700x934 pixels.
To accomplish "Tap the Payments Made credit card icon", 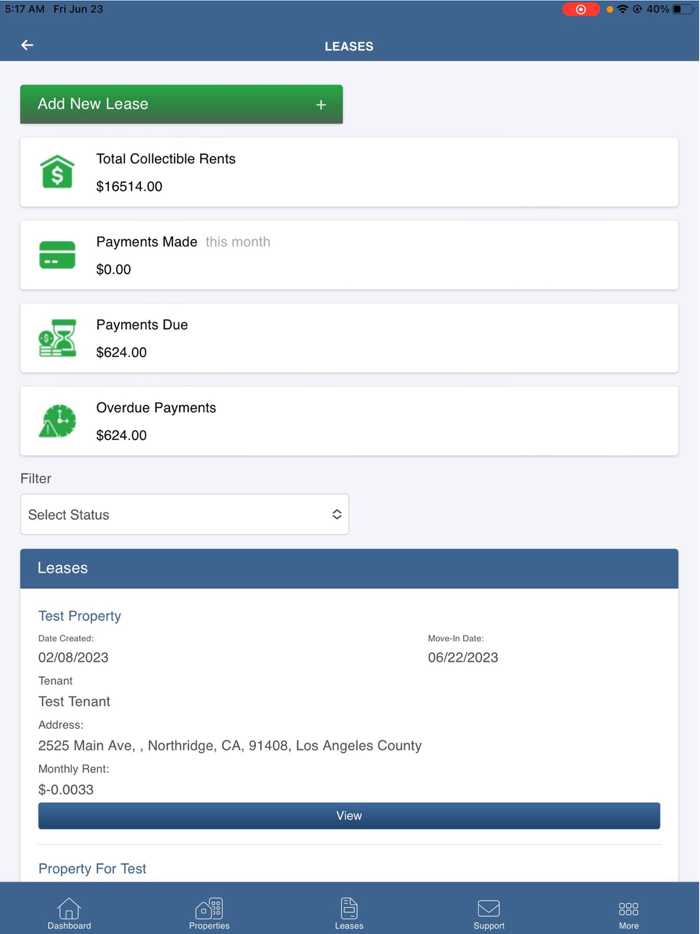I will click(57, 255).
